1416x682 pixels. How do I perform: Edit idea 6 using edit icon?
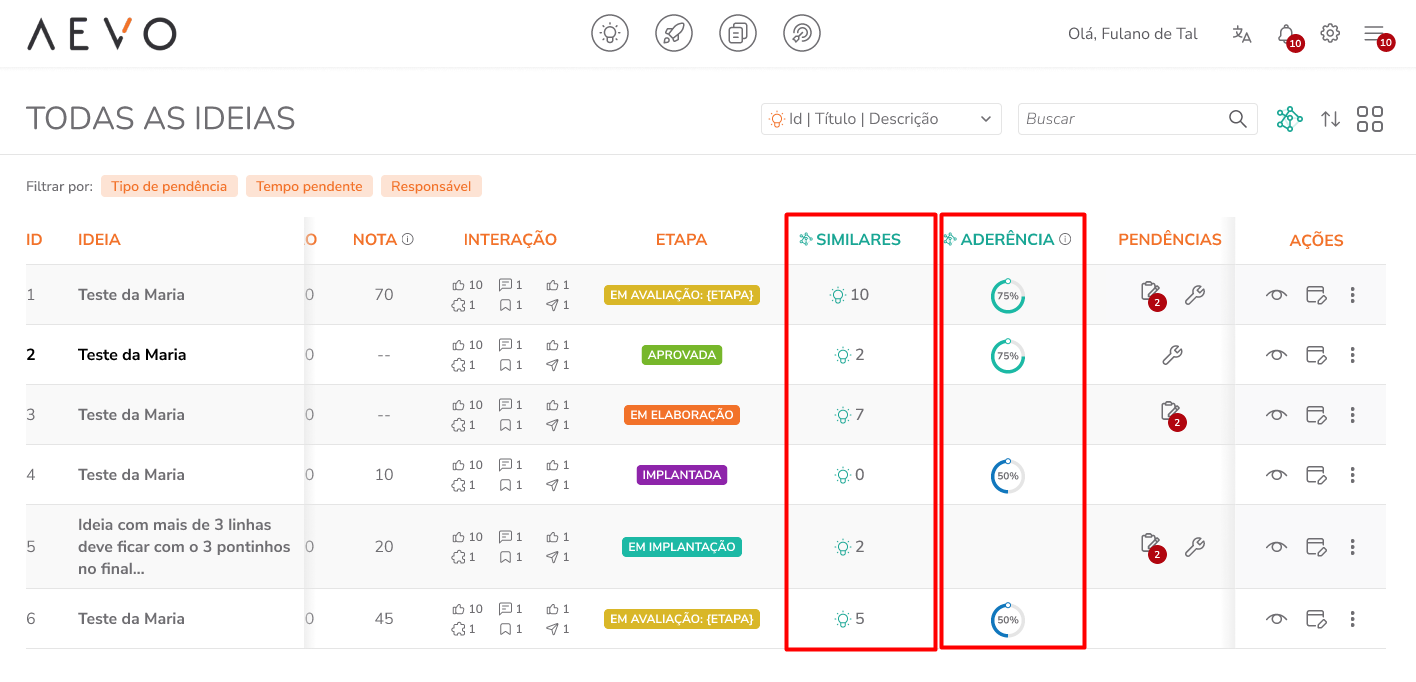pos(1316,619)
